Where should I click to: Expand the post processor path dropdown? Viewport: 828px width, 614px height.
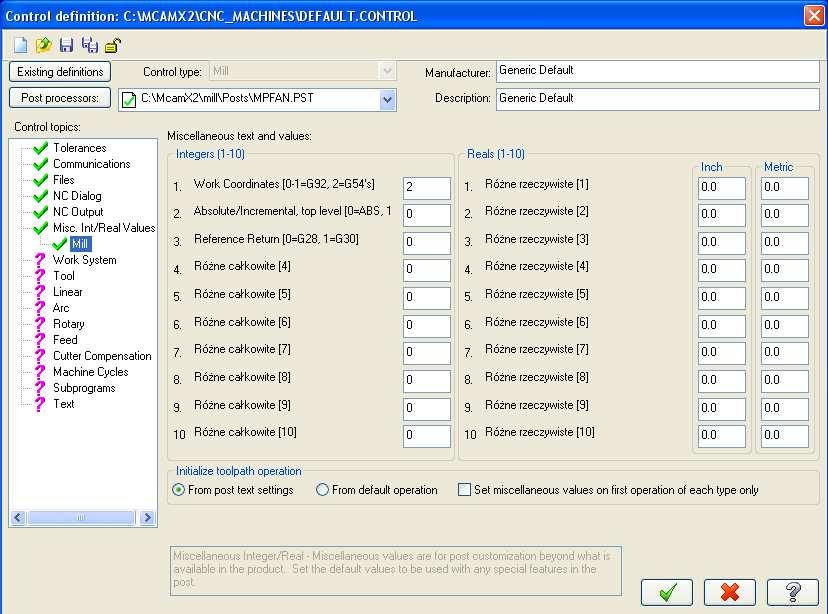387,99
